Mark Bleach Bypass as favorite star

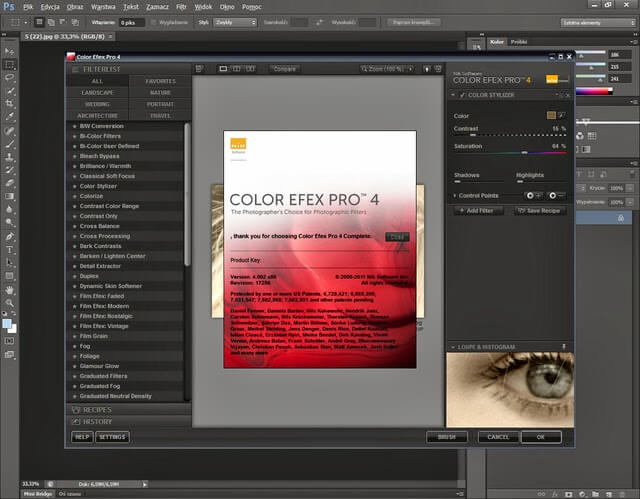[x=75, y=156]
